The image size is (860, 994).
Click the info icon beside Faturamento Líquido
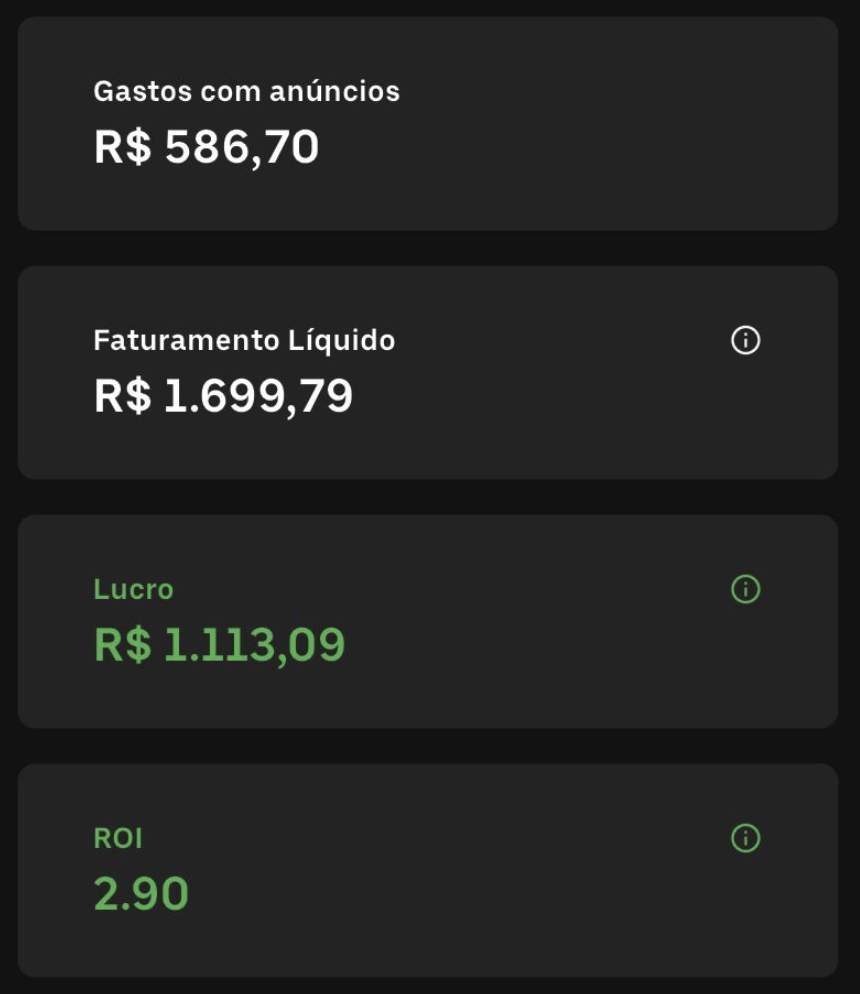745,341
